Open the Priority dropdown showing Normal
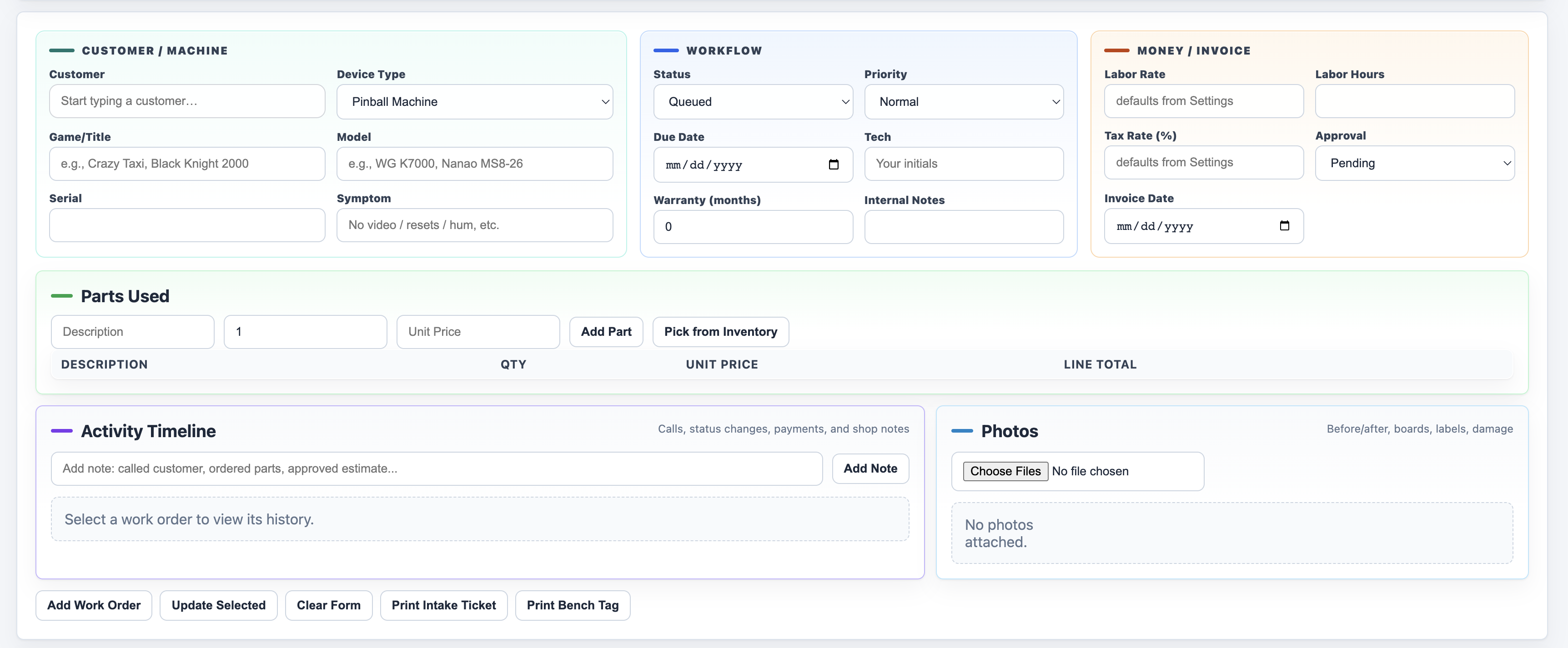Viewport: 1568px width, 648px height. pyautogui.click(x=964, y=102)
